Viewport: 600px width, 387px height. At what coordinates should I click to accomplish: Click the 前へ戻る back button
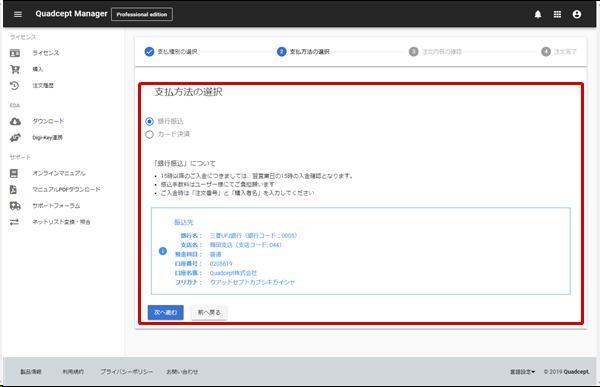tap(209, 312)
